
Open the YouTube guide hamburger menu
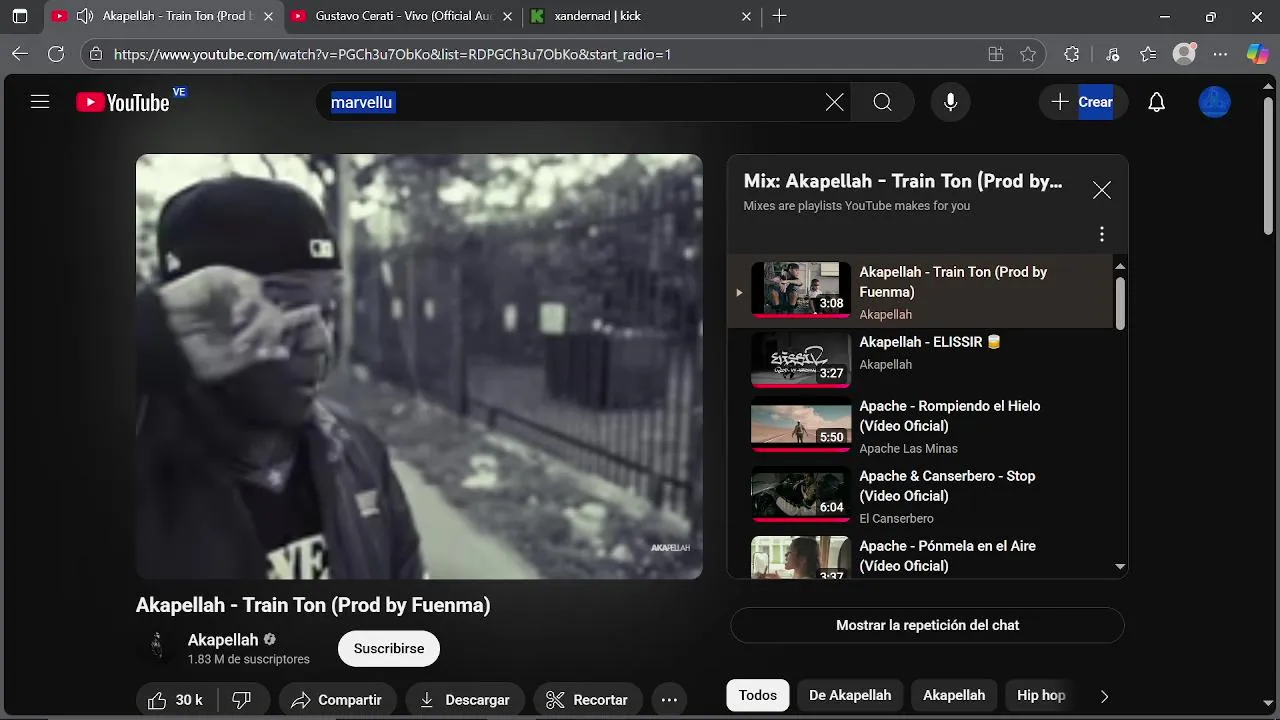pyautogui.click(x=40, y=102)
